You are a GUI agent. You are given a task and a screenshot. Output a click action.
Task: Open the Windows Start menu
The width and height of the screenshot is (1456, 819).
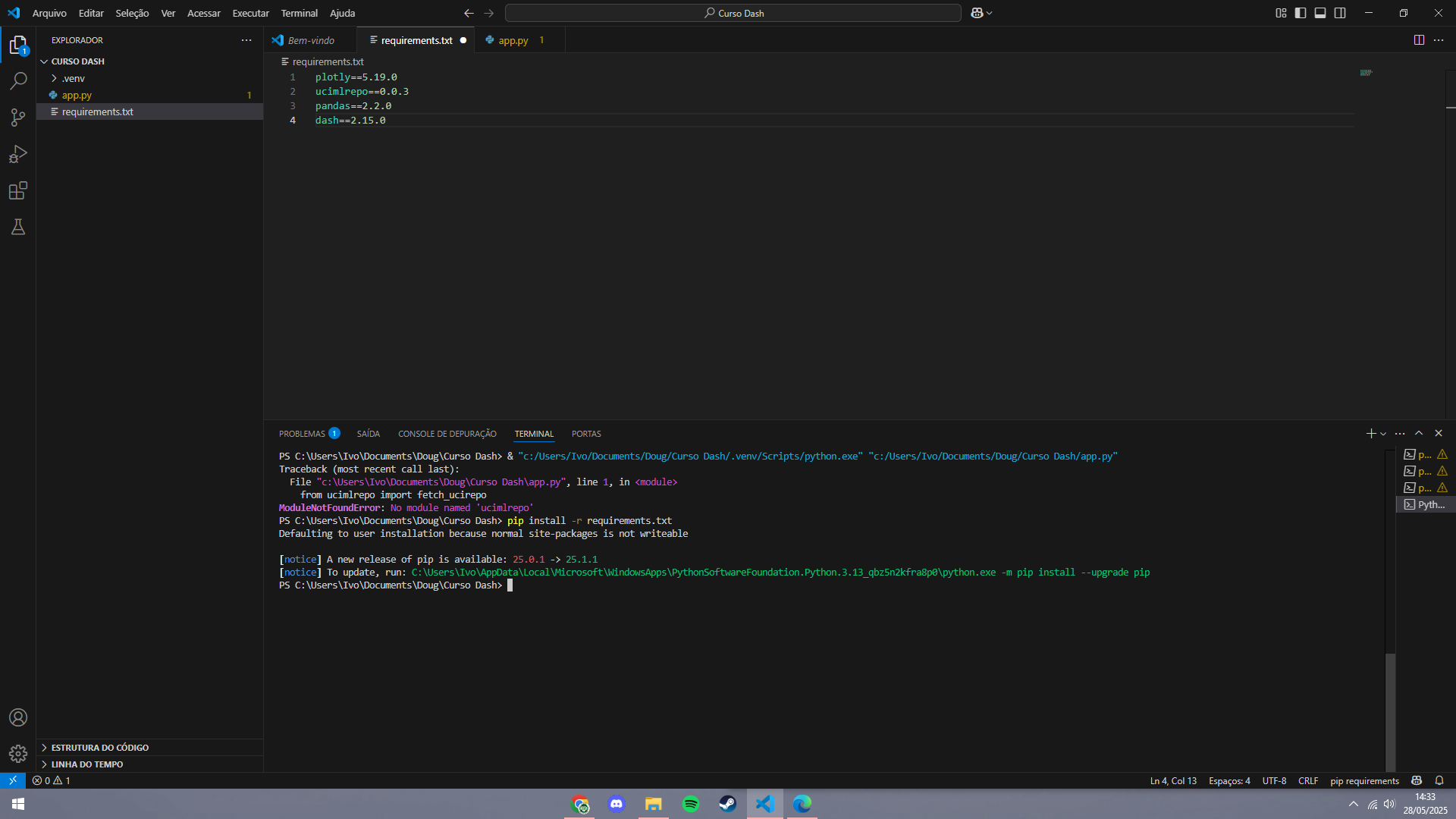18,804
